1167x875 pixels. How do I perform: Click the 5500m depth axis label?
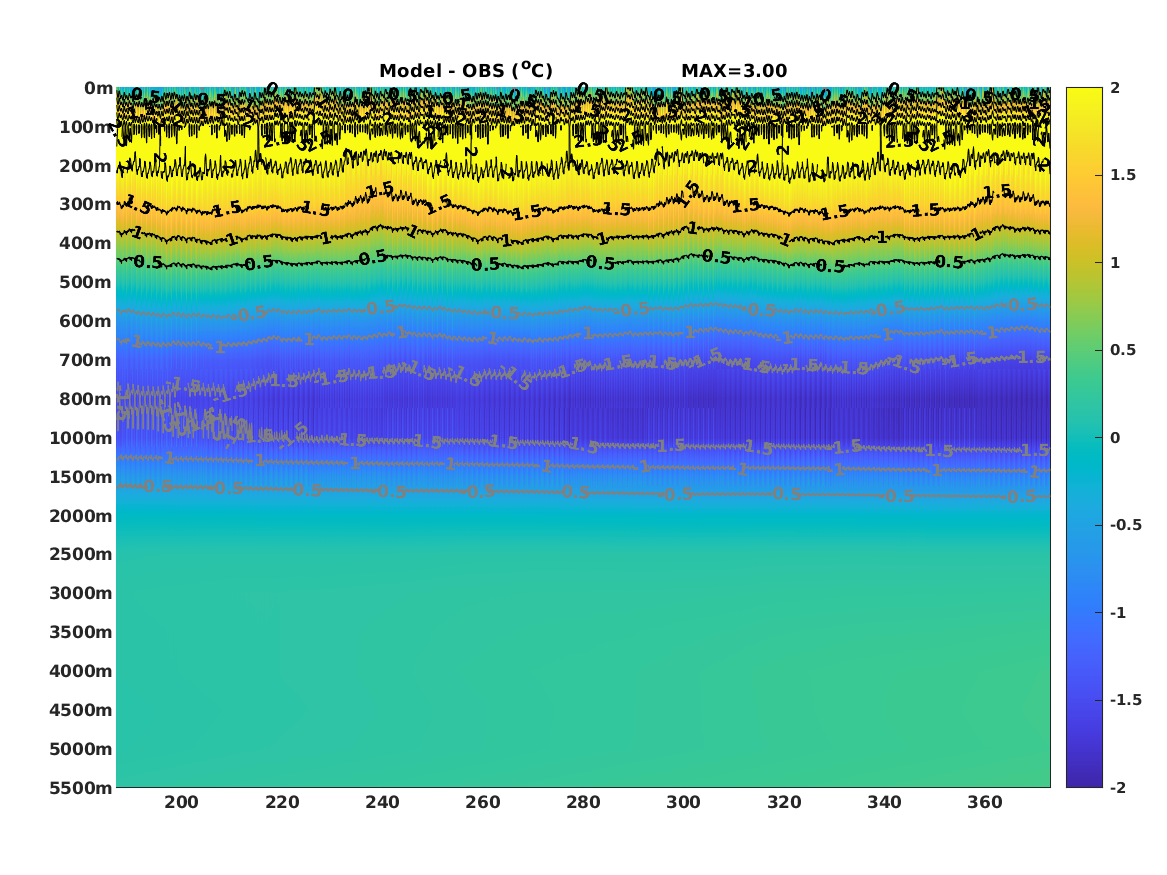[x=81, y=787]
